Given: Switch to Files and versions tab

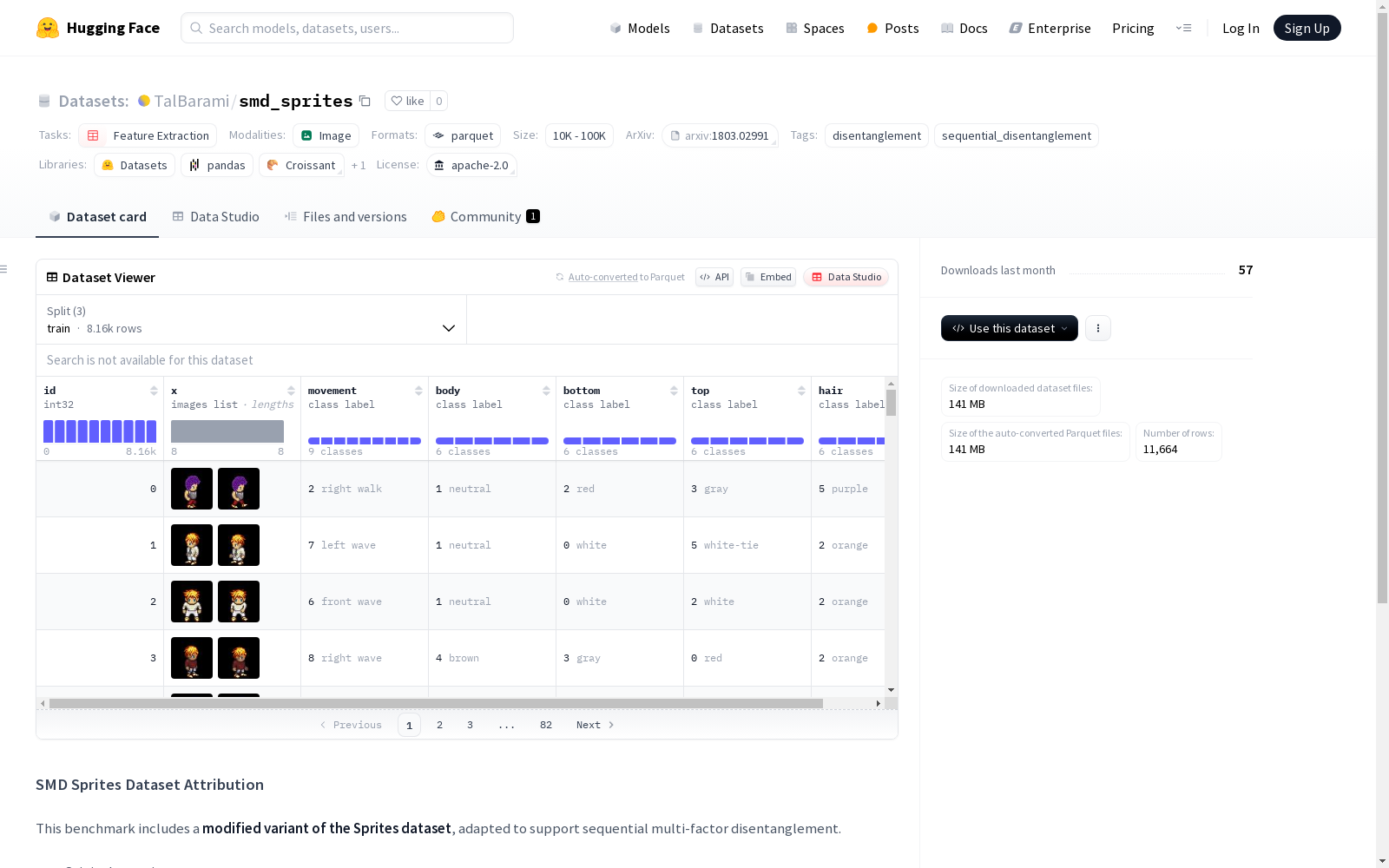Looking at the screenshot, I should click(x=346, y=217).
